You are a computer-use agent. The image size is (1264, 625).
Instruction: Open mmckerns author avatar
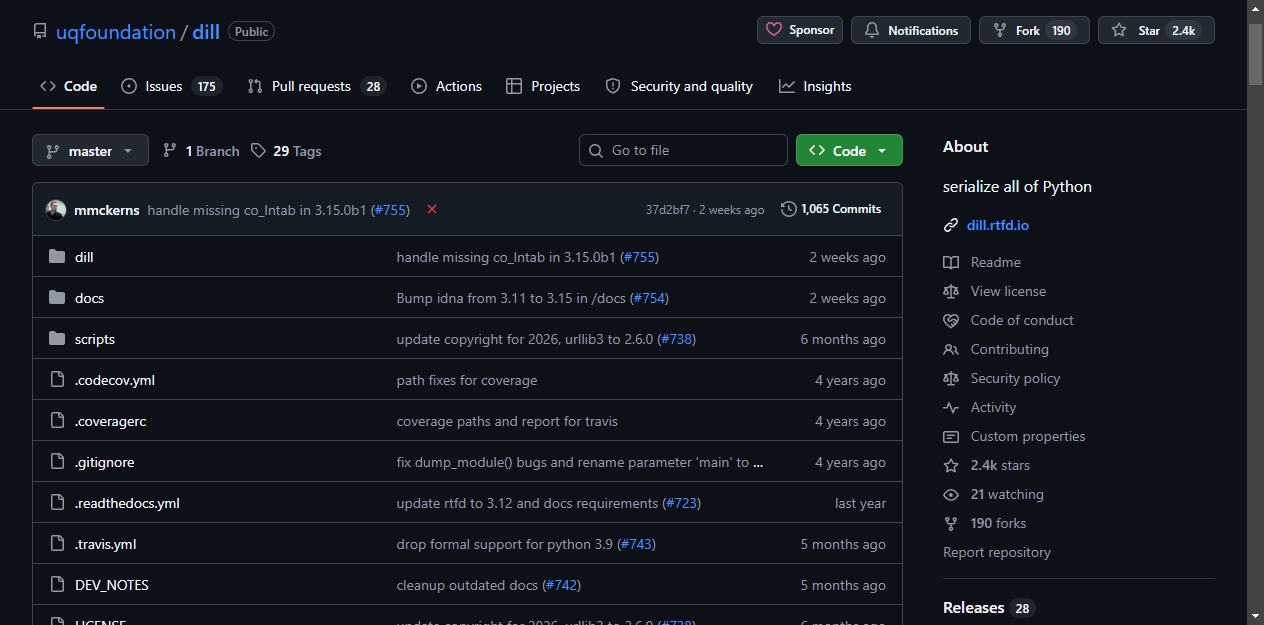point(56,210)
